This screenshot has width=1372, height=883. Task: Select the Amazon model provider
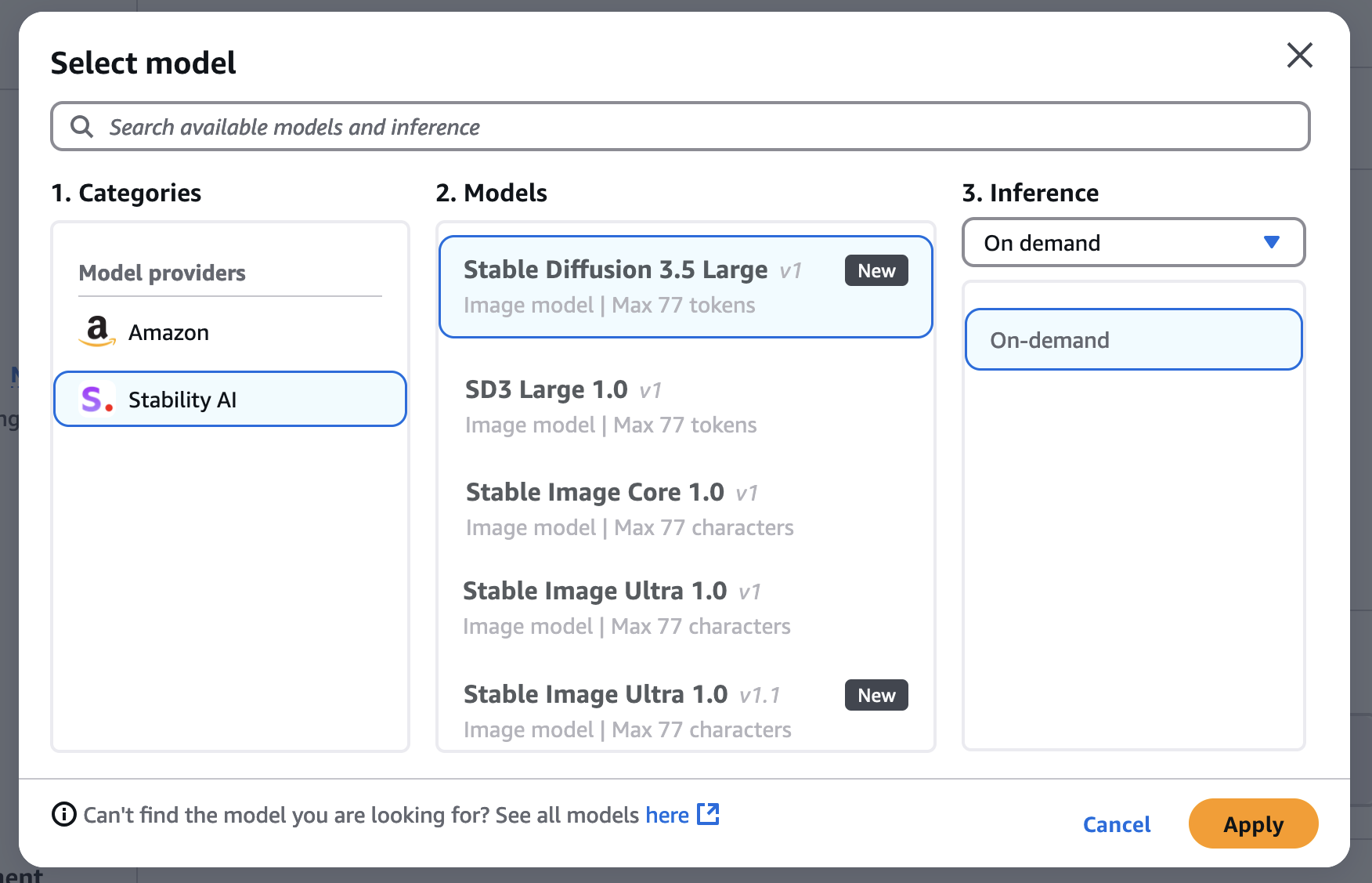[230, 332]
